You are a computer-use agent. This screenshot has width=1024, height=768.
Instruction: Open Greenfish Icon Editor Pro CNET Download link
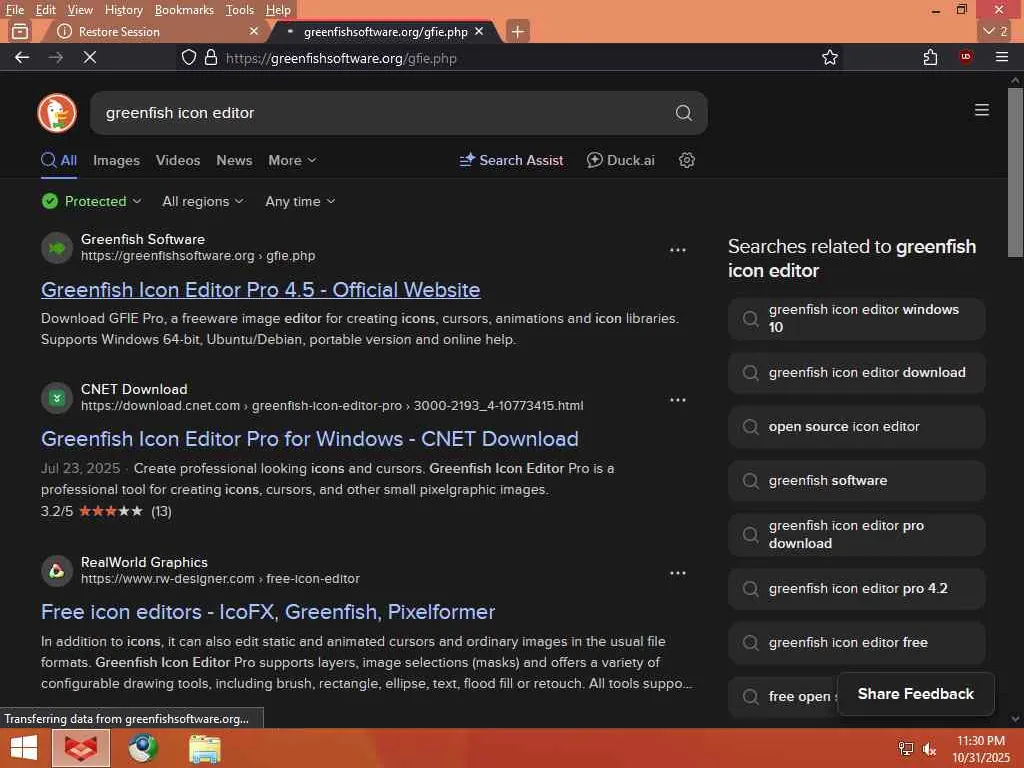pyautogui.click(x=310, y=439)
